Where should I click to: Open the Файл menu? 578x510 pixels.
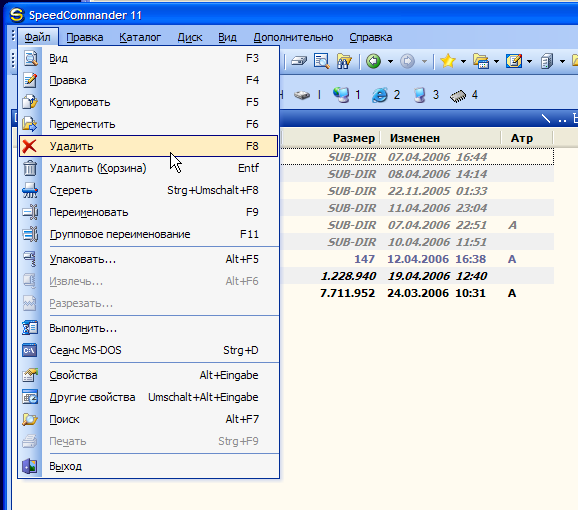38,37
